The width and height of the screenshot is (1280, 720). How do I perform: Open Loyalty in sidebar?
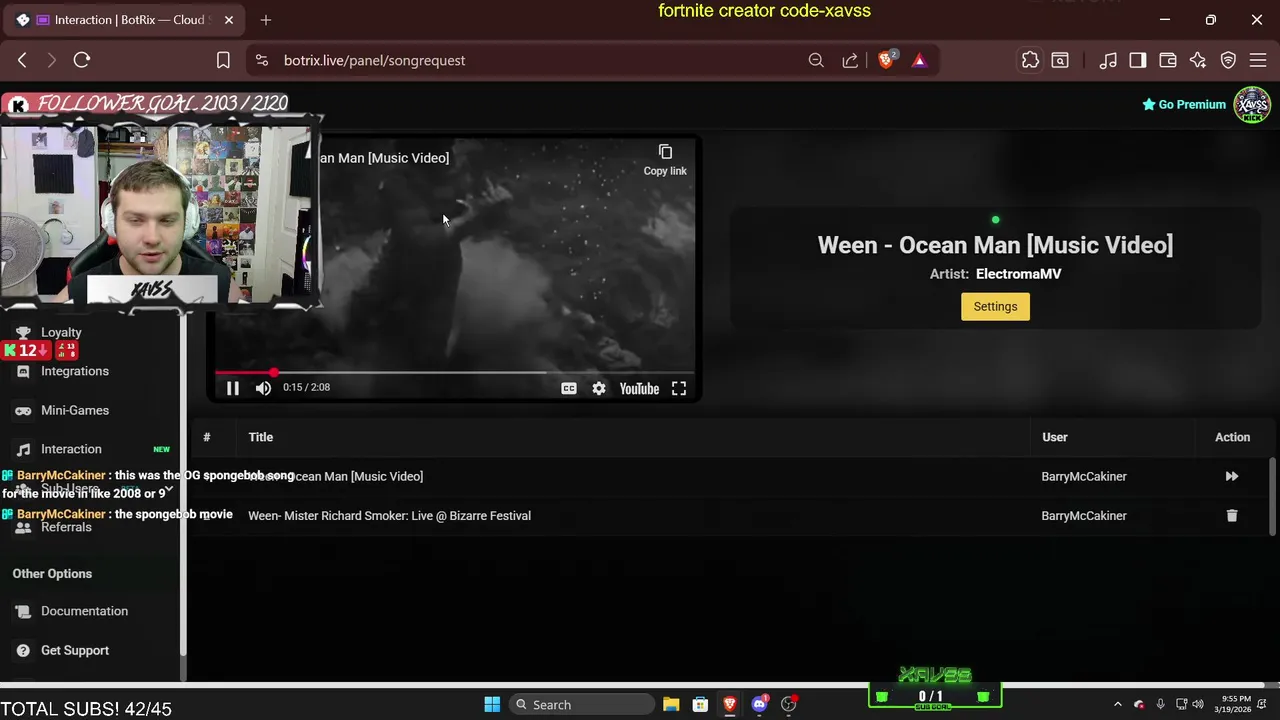(x=61, y=332)
